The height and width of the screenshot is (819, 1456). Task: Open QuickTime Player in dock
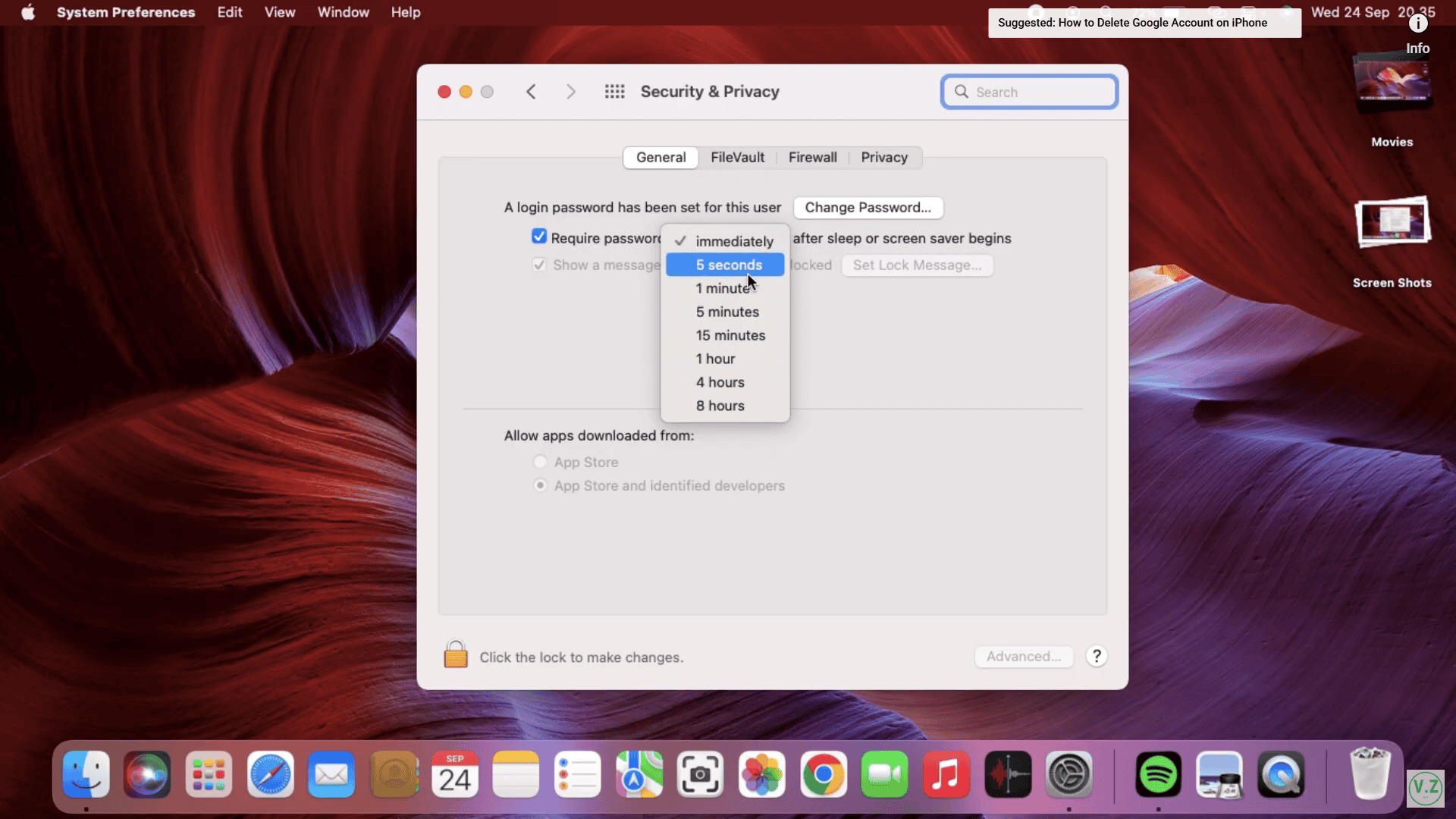pyautogui.click(x=1281, y=774)
